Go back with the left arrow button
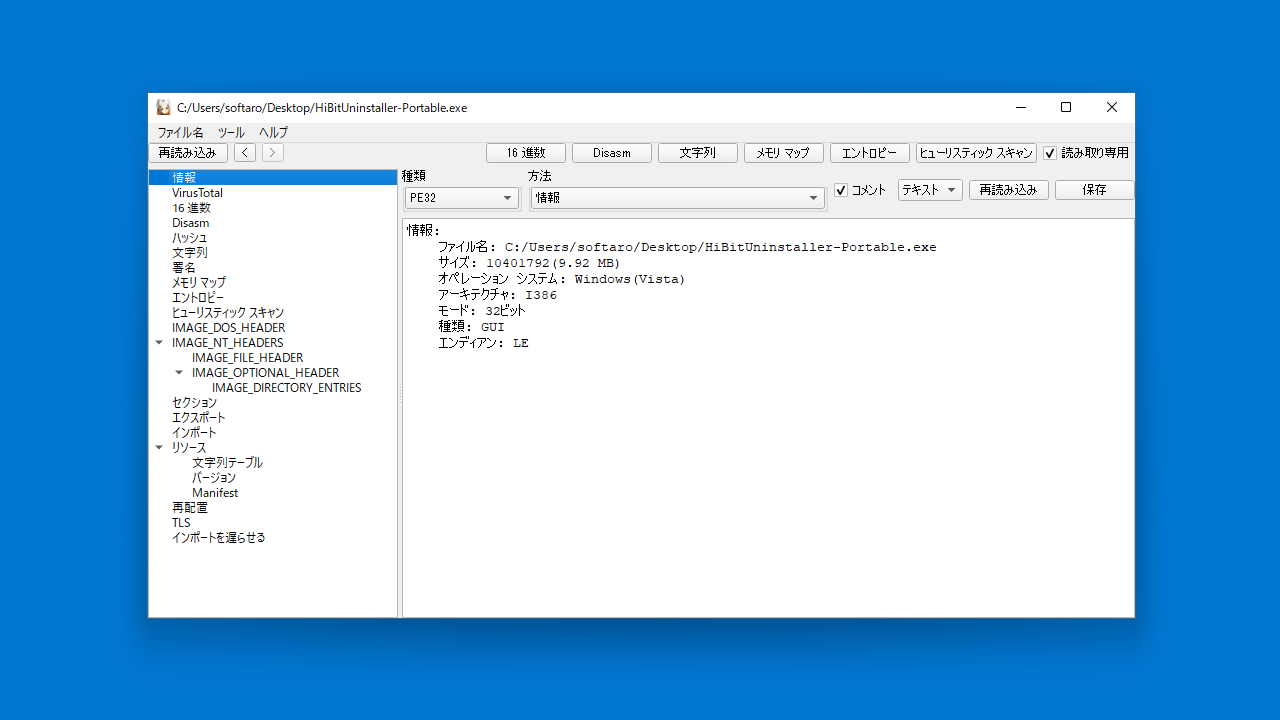 pos(245,153)
